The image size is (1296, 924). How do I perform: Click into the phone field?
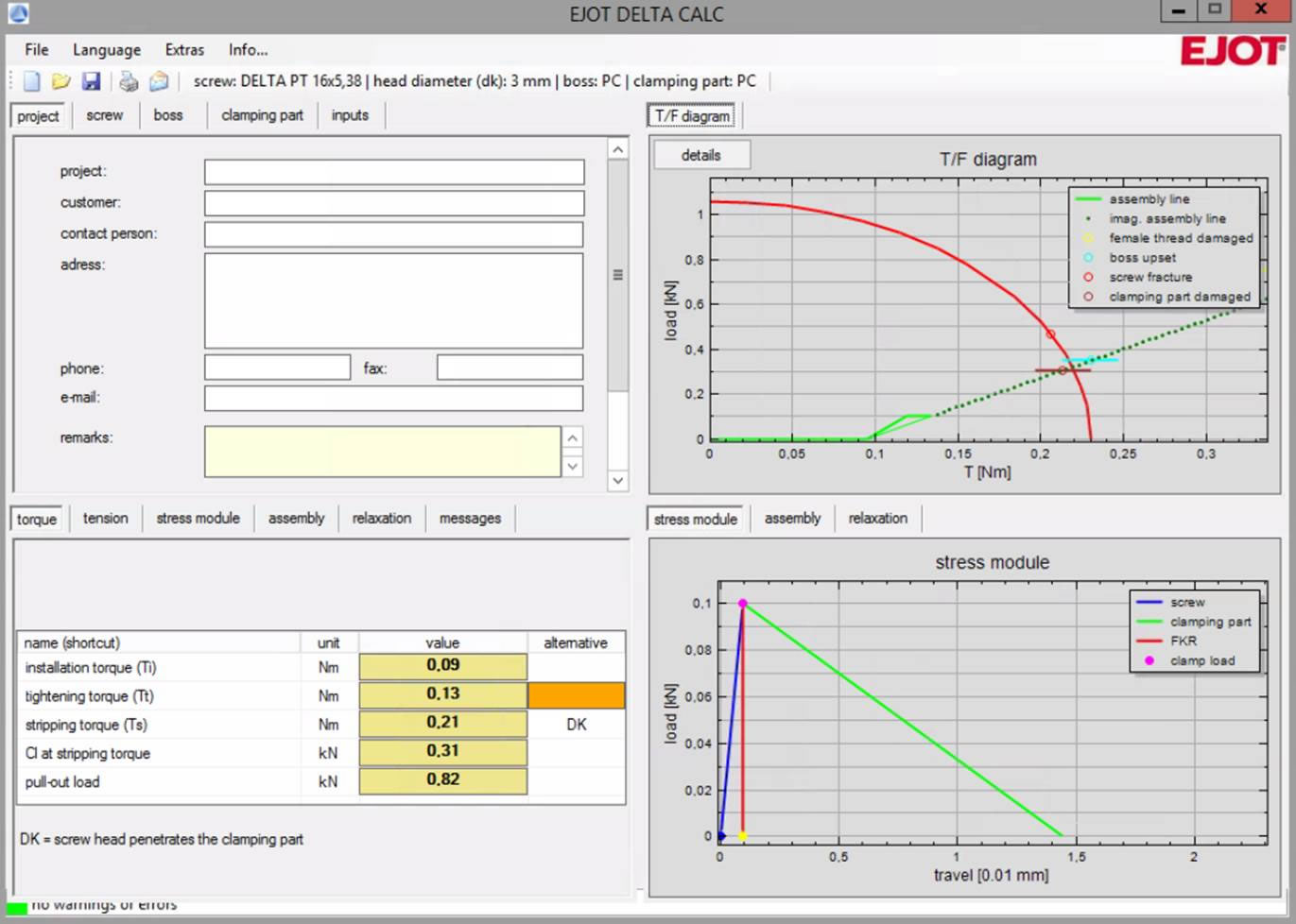click(277, 368)
